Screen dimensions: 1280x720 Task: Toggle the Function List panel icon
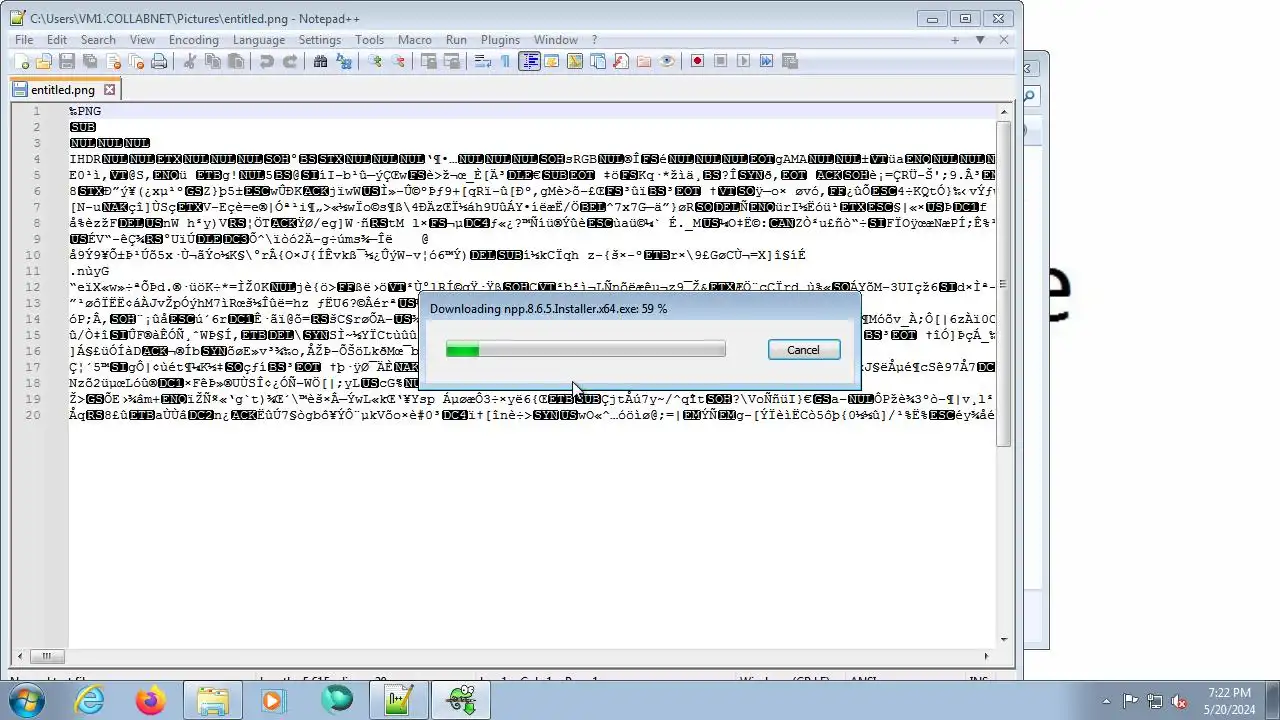621,61
